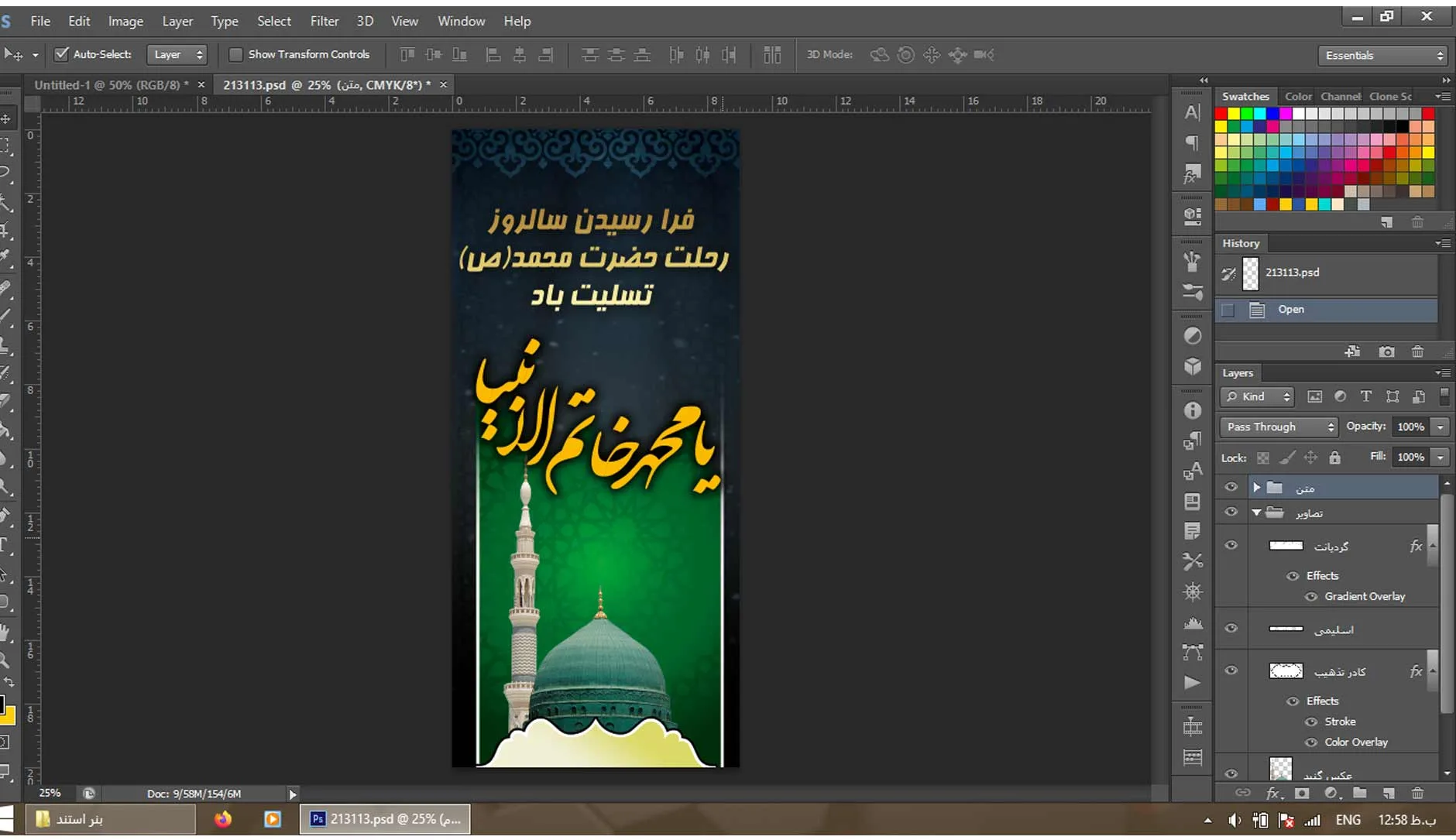Open the Tool Presets wrench icon

pyautogui.click(x=1193, y=561)
